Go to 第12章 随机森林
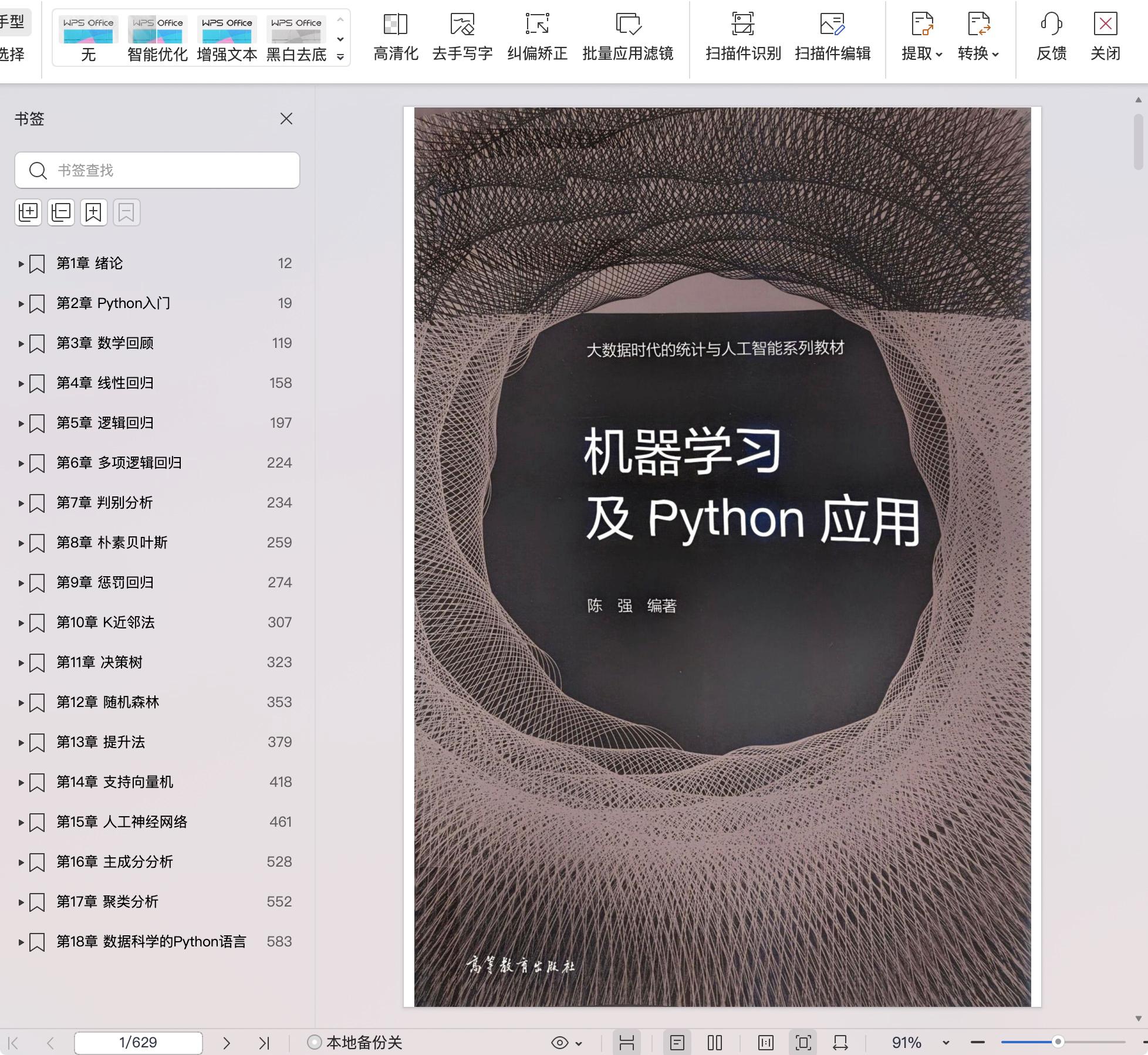 coord(108,702)
